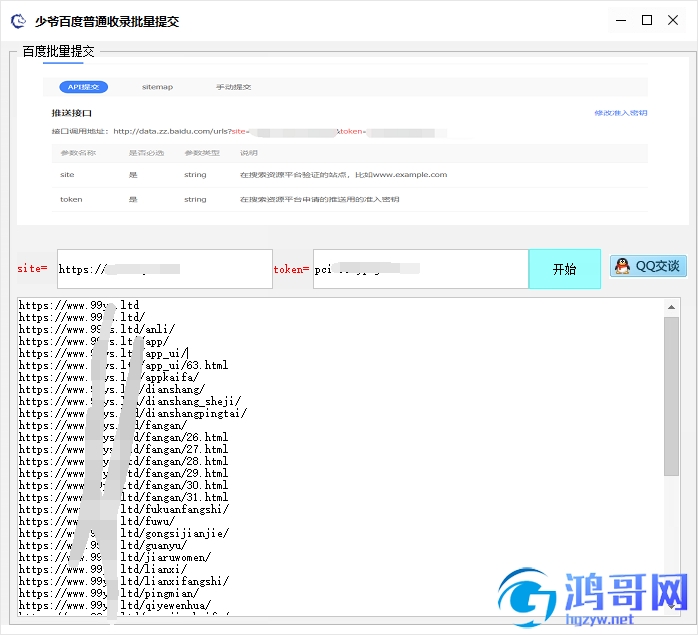Image resolution: width=698 pixels, height=635 pixels.
Task: Click the URL line ending in /lianxifangshi/
Action: pos(124,582)
